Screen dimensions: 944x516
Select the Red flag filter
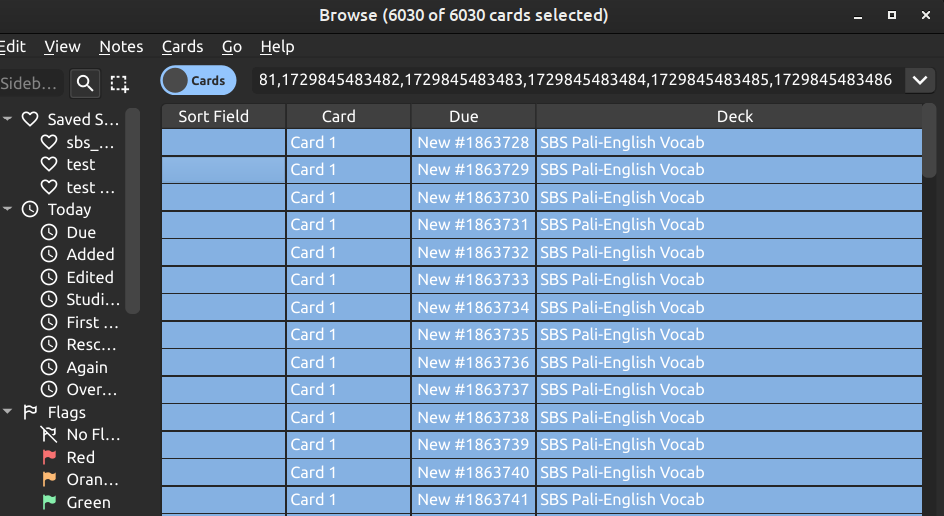click(80, 457)
